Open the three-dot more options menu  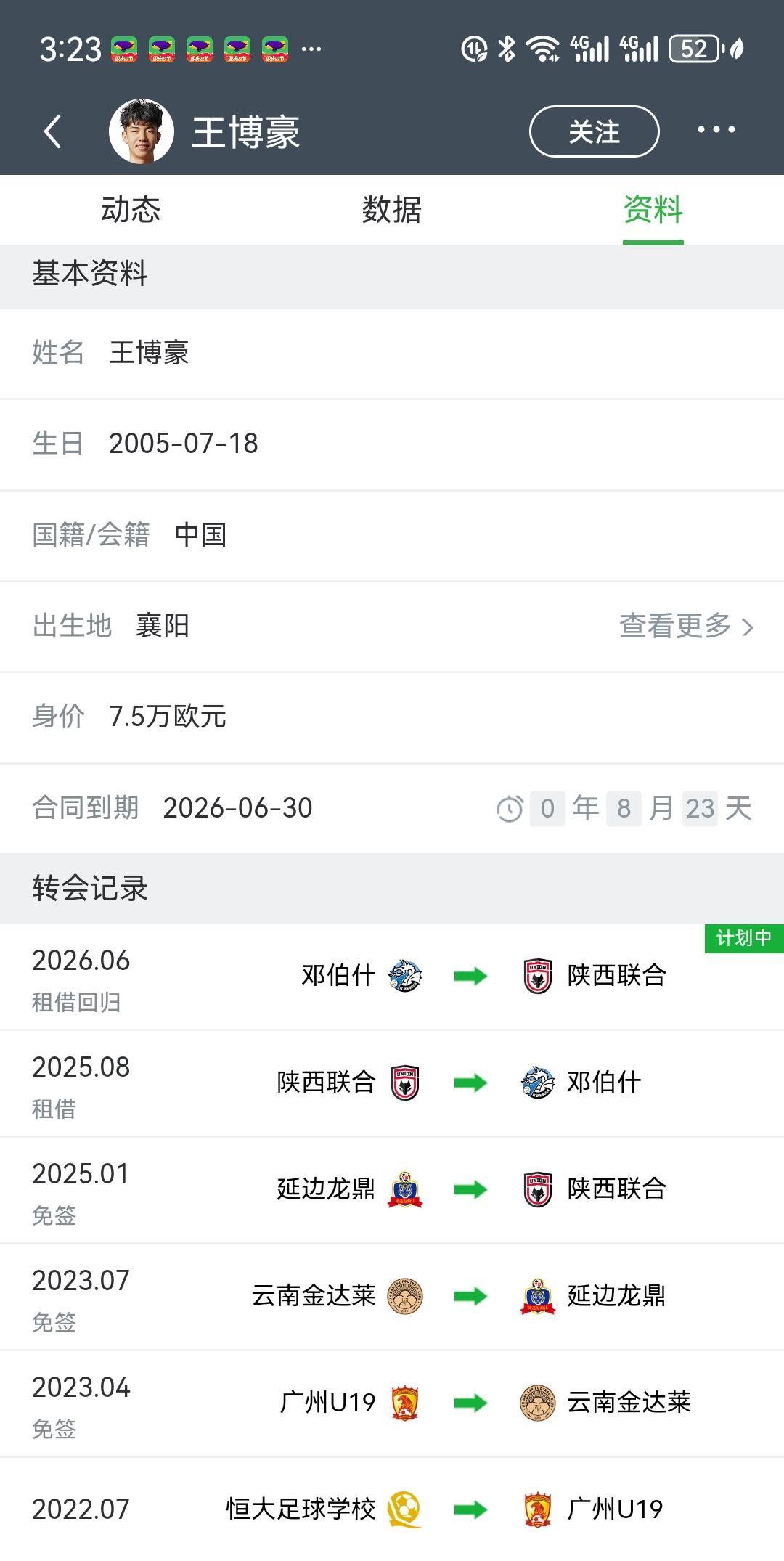pyautogui.click(x=716, y=130)
